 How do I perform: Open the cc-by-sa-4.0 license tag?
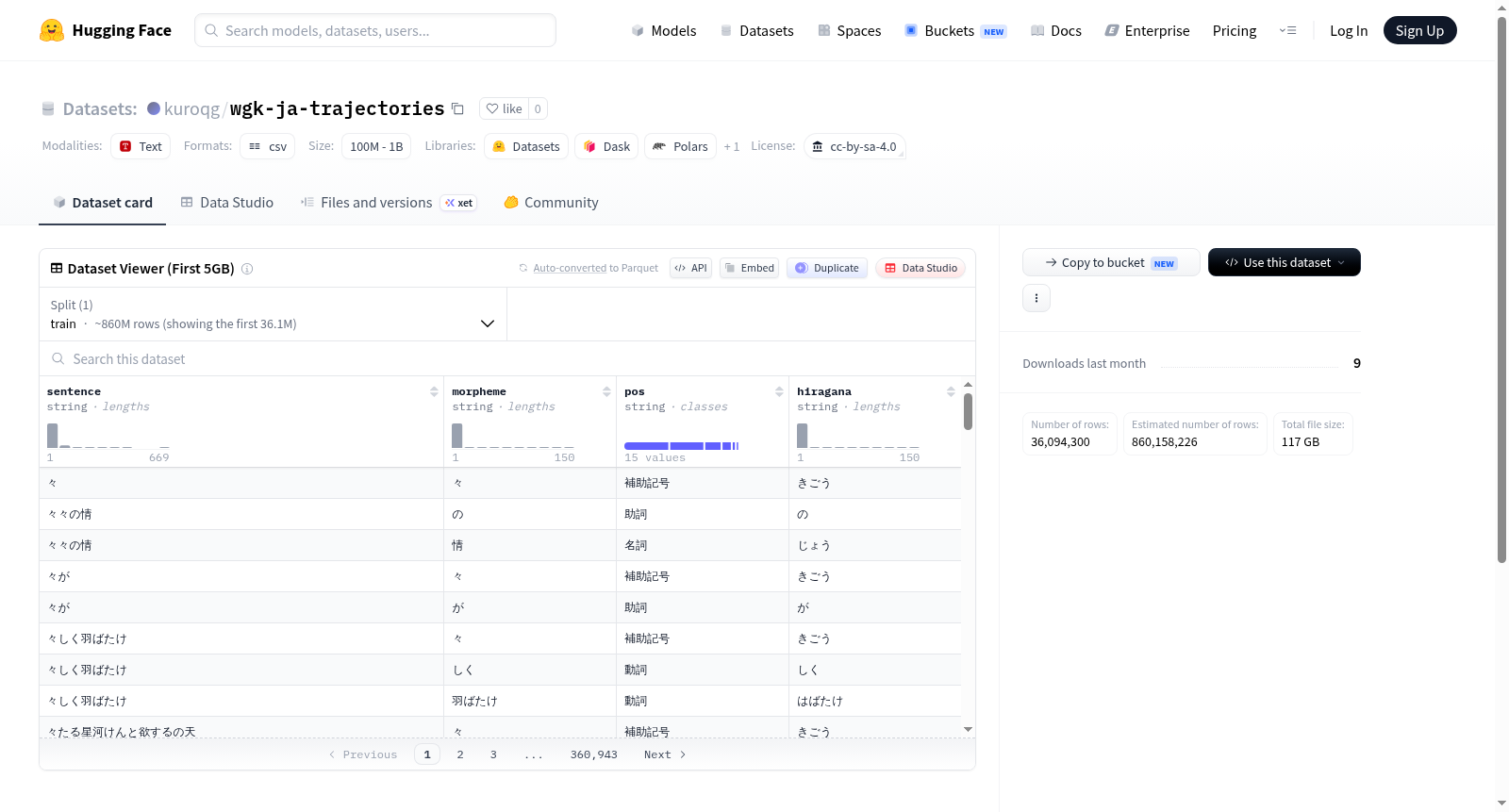pyautogui.click(x=854, y=146)
